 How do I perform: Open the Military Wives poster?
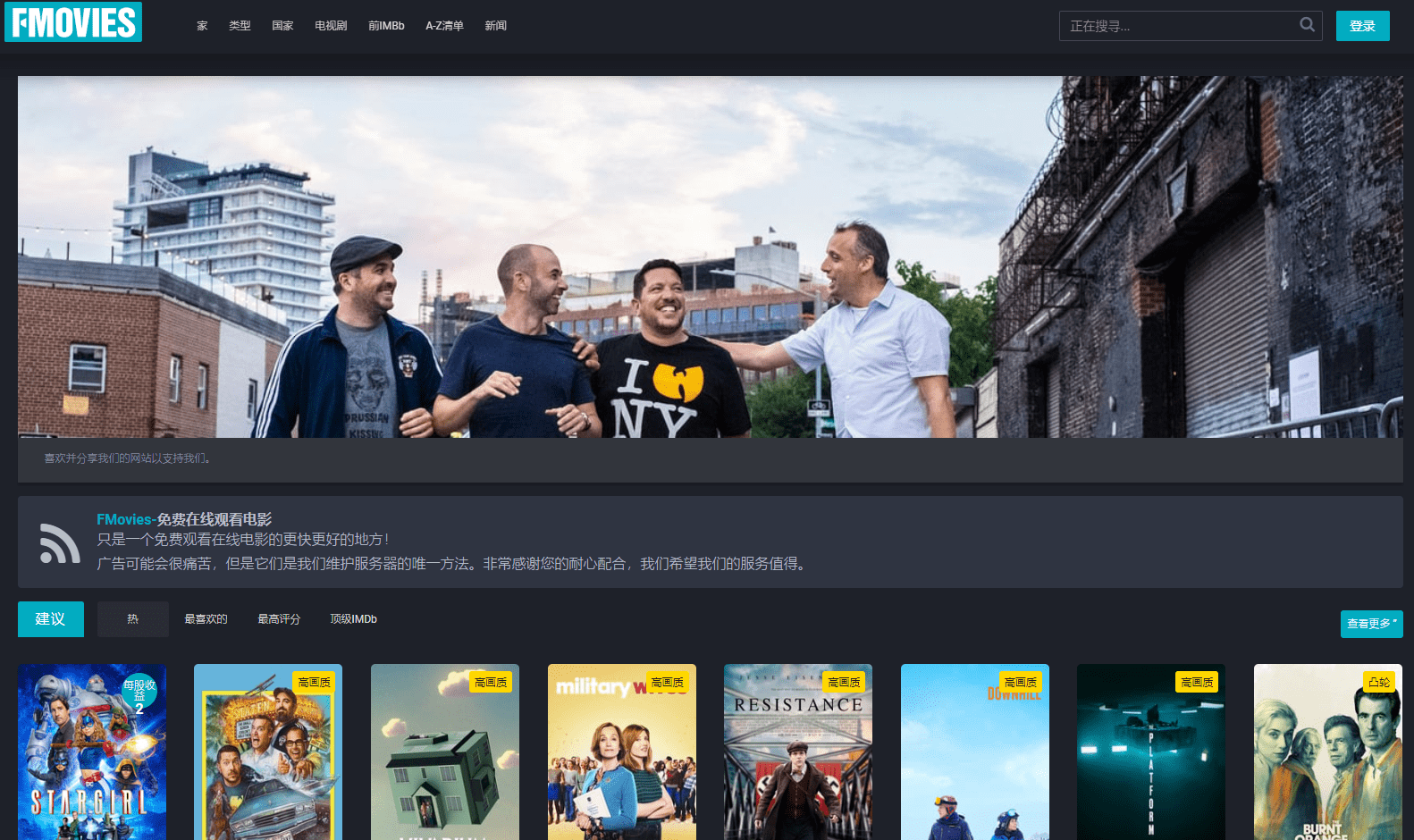[622, 752]
